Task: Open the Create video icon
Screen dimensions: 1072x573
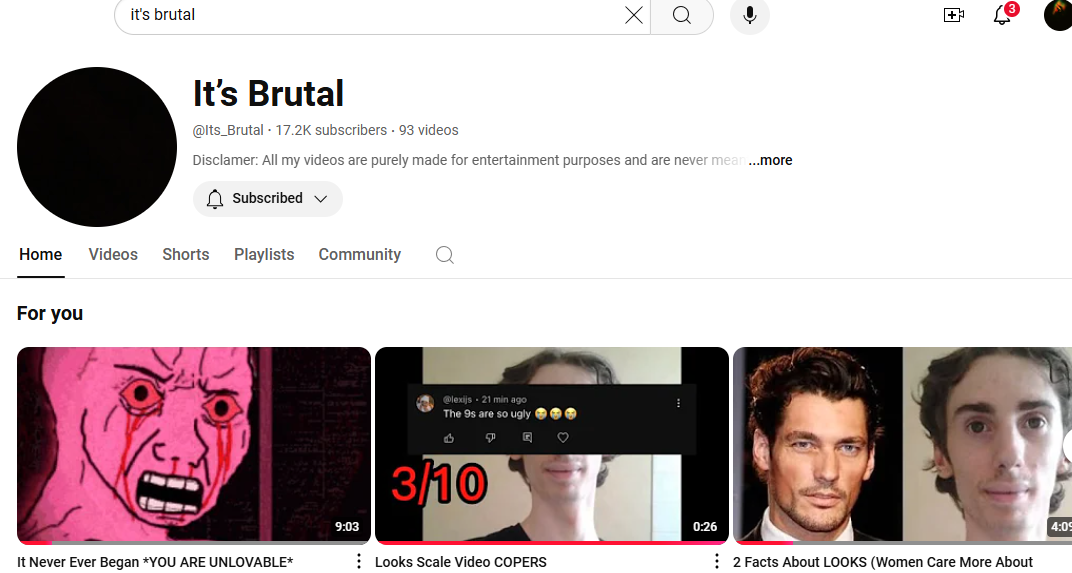Action: click(953, 15)
